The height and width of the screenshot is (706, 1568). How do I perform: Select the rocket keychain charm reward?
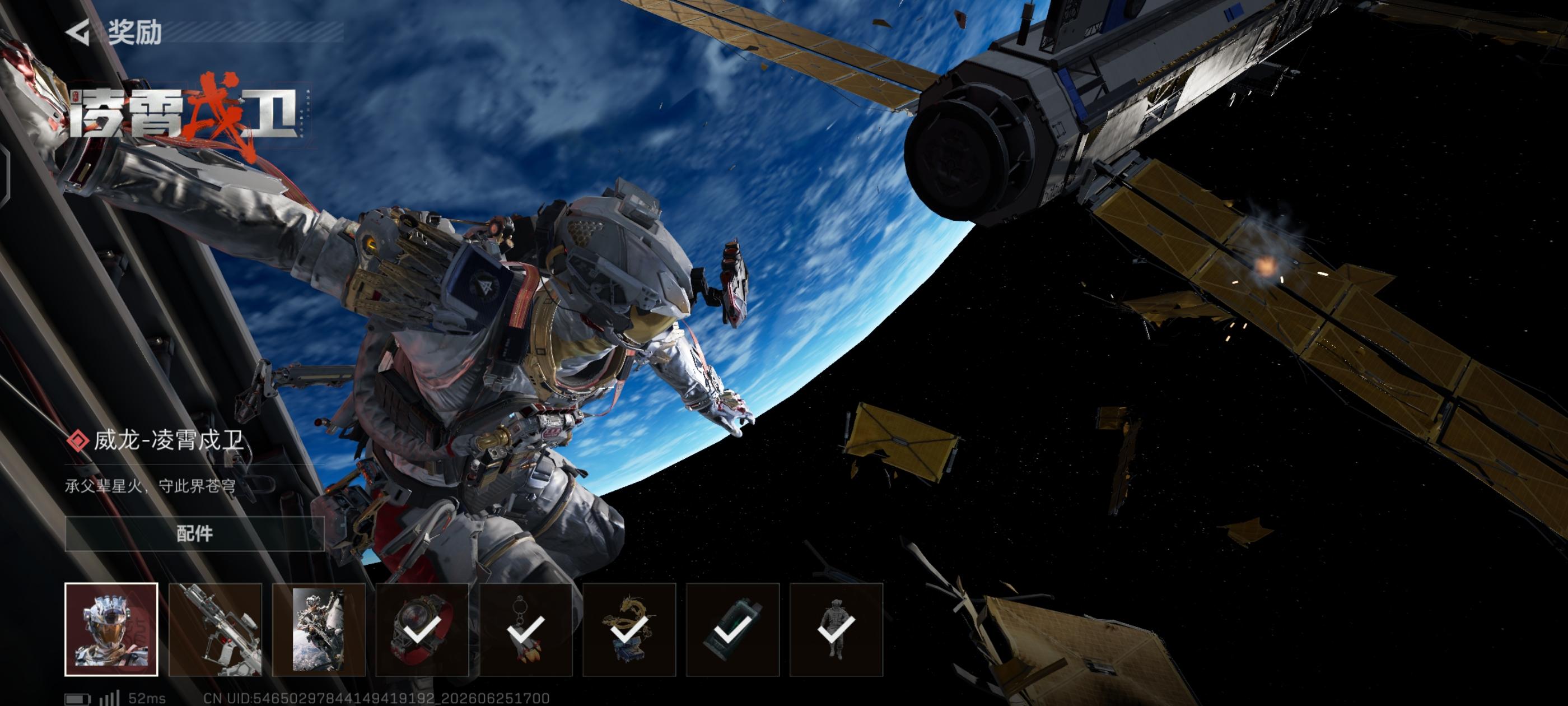(526, 629)
